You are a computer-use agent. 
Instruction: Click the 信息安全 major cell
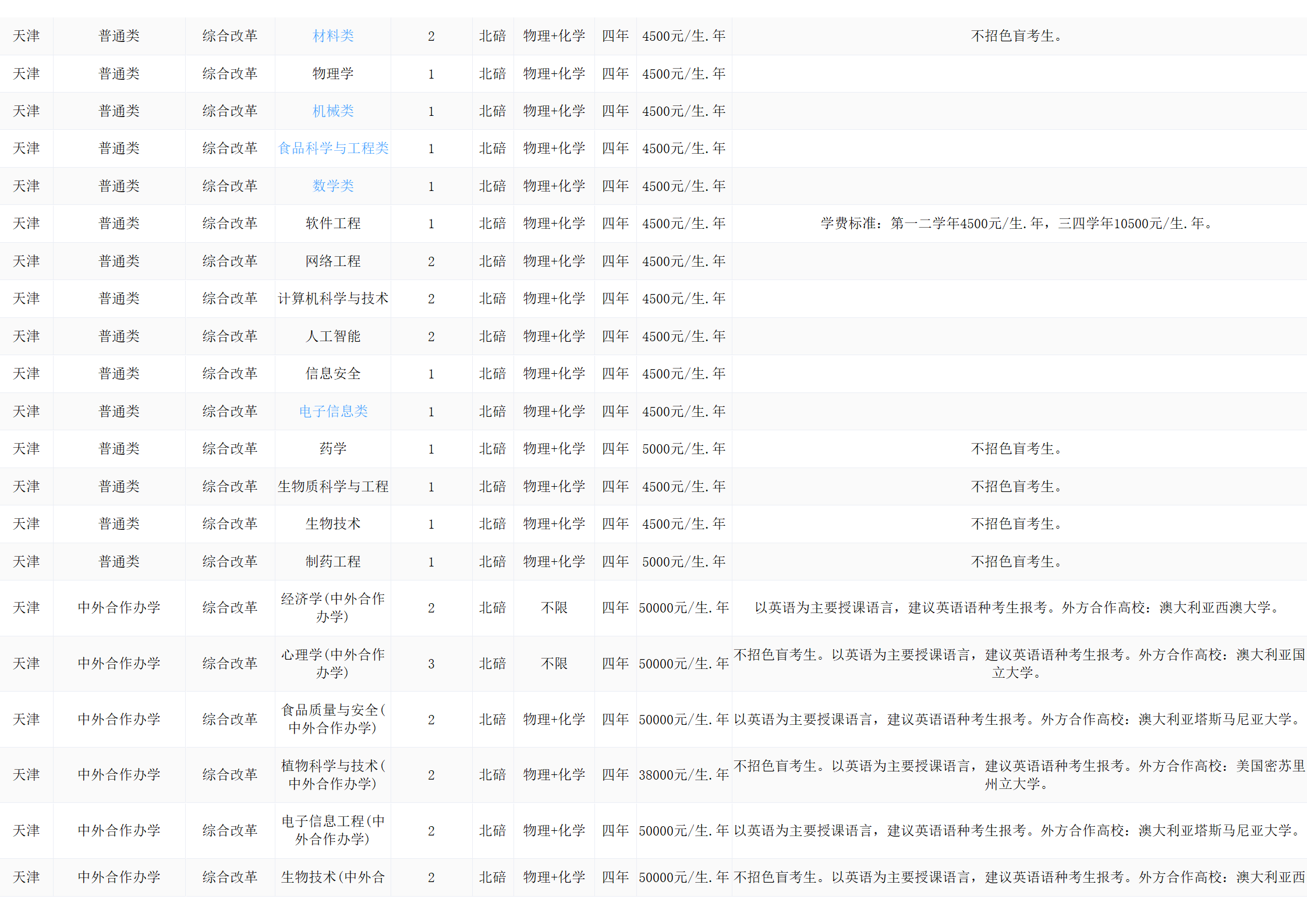pos(333,374)
